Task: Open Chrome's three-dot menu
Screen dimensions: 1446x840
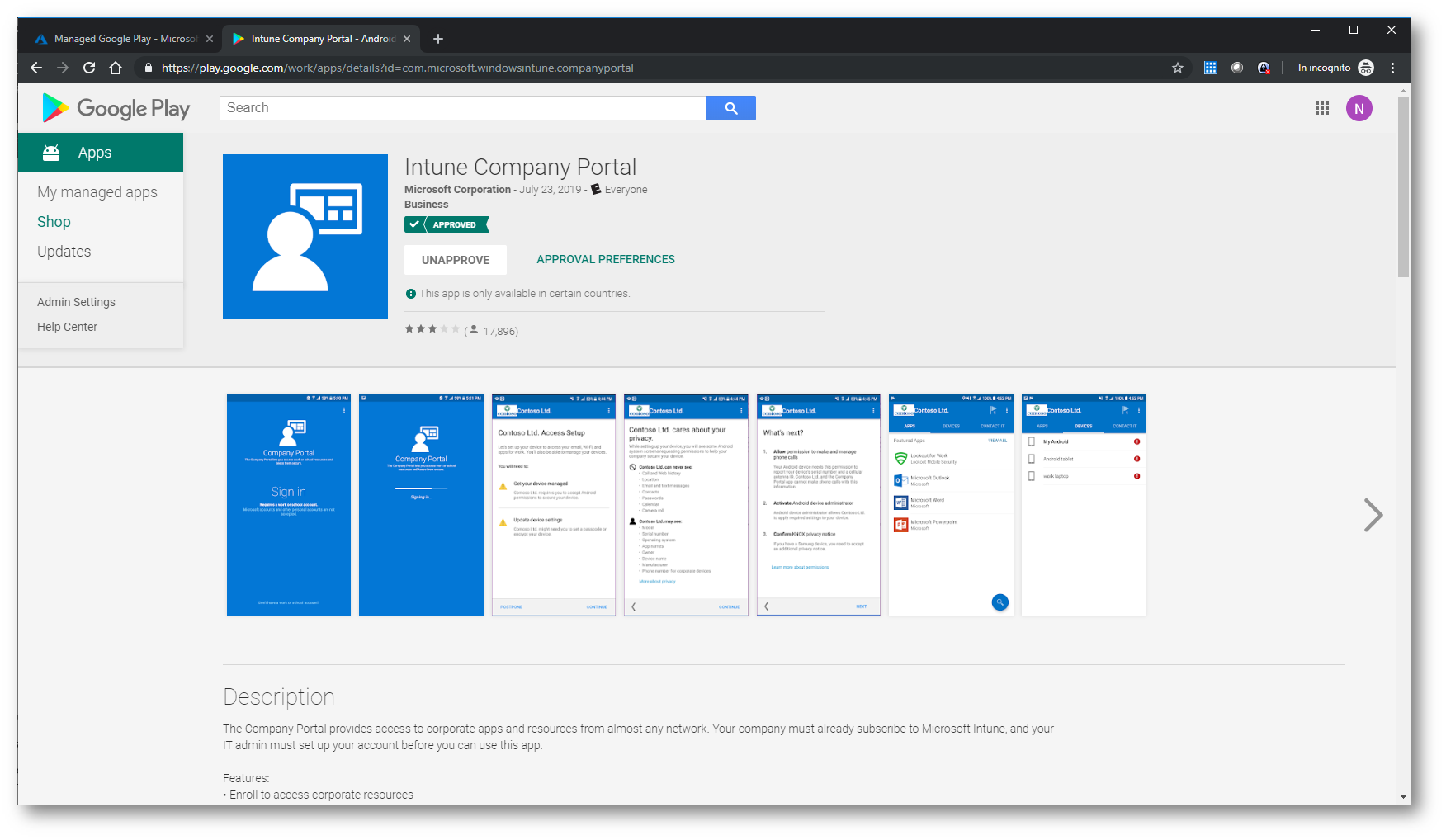Action: (1393, 68)
